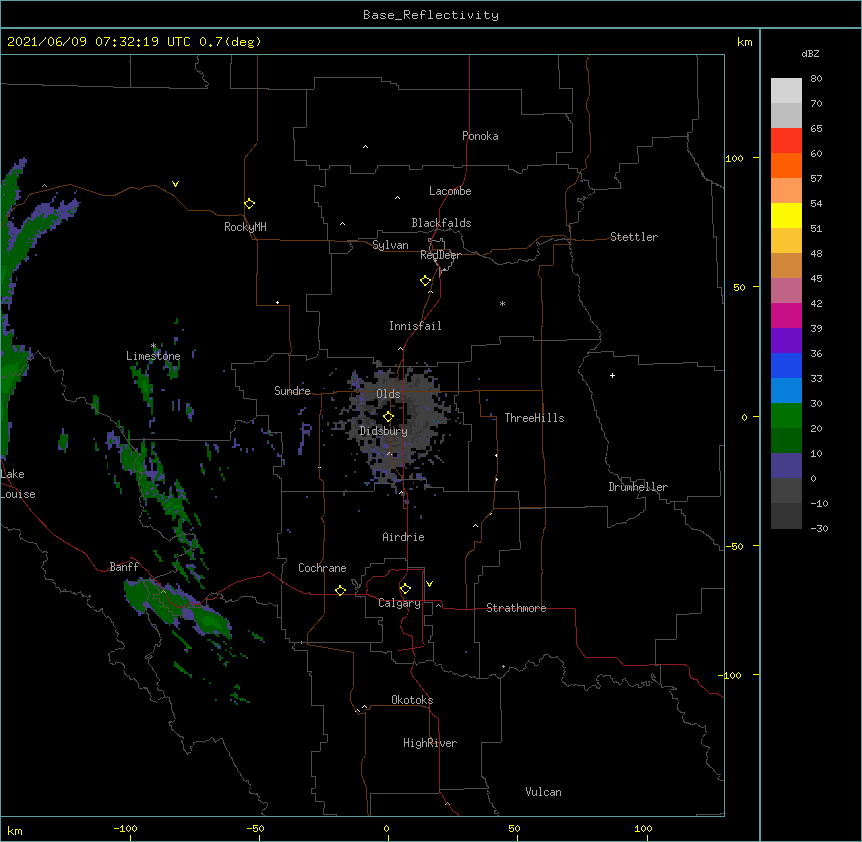Click the Strathmore town label

coord(516,608)
